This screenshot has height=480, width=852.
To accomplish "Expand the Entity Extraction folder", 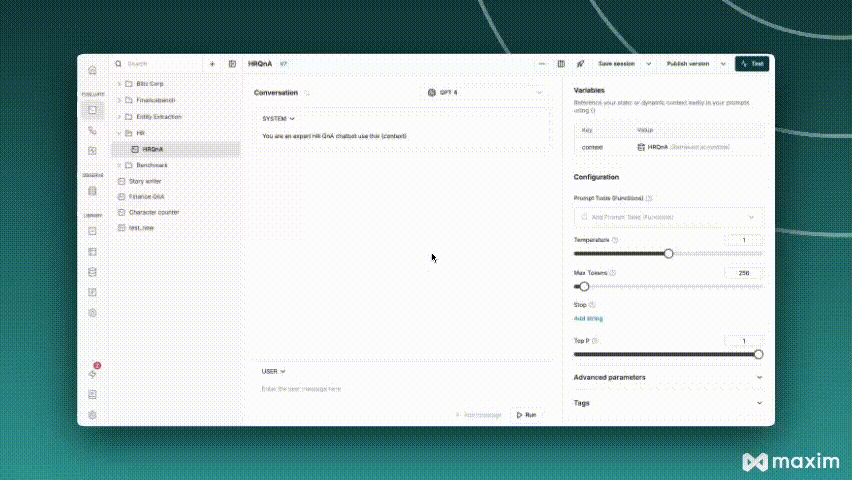I will (119, 117).
